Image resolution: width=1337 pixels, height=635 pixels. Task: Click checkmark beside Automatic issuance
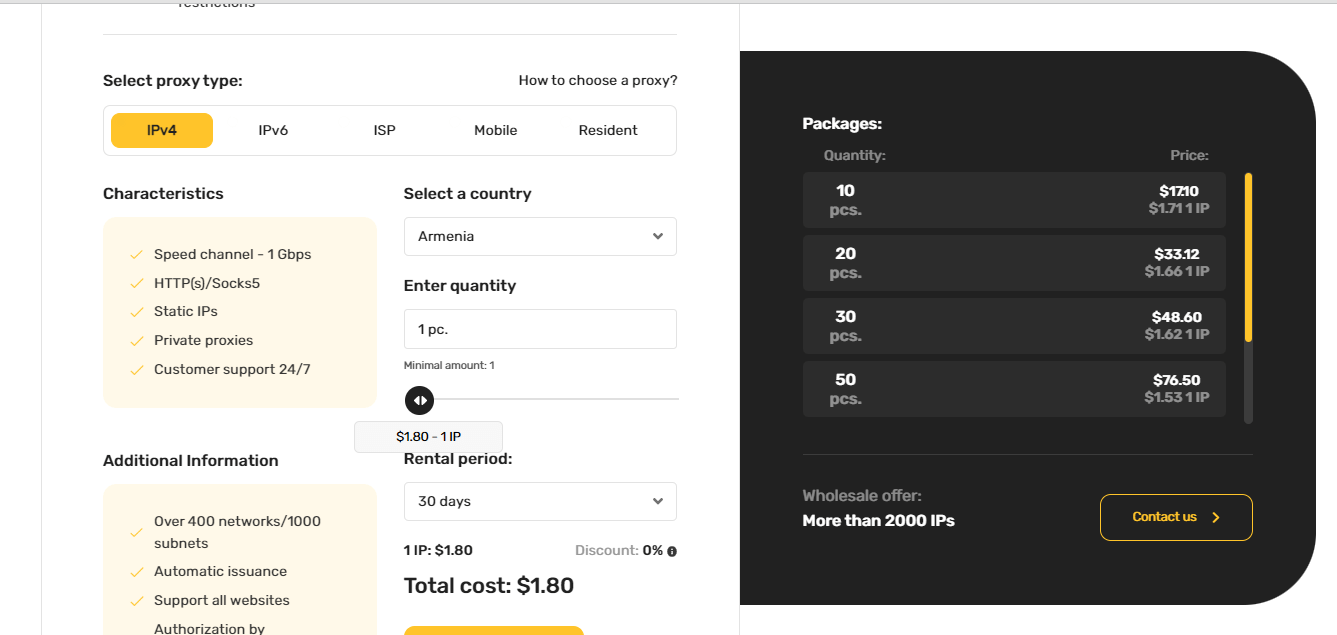point(137,572)
